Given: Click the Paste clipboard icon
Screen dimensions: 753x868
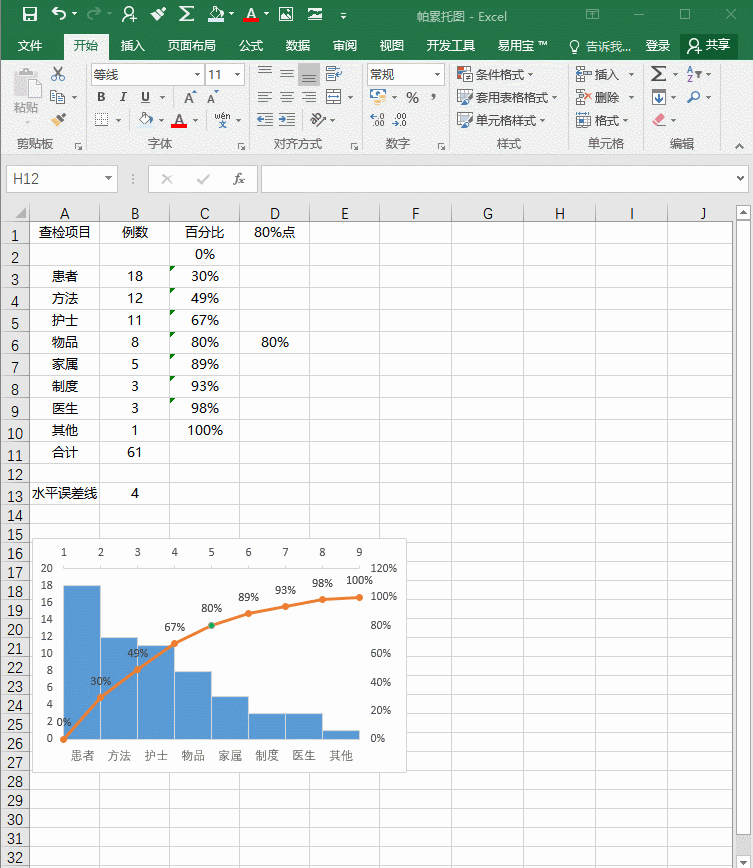Looking at the screenshot, I should (x=26, y=83).
